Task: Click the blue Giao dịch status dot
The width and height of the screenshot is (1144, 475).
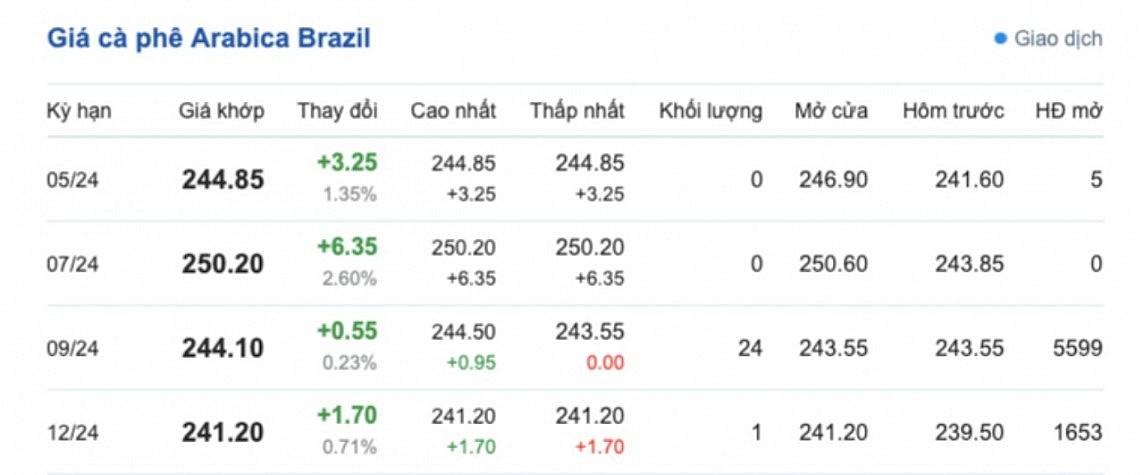Action: coord(999,39)
